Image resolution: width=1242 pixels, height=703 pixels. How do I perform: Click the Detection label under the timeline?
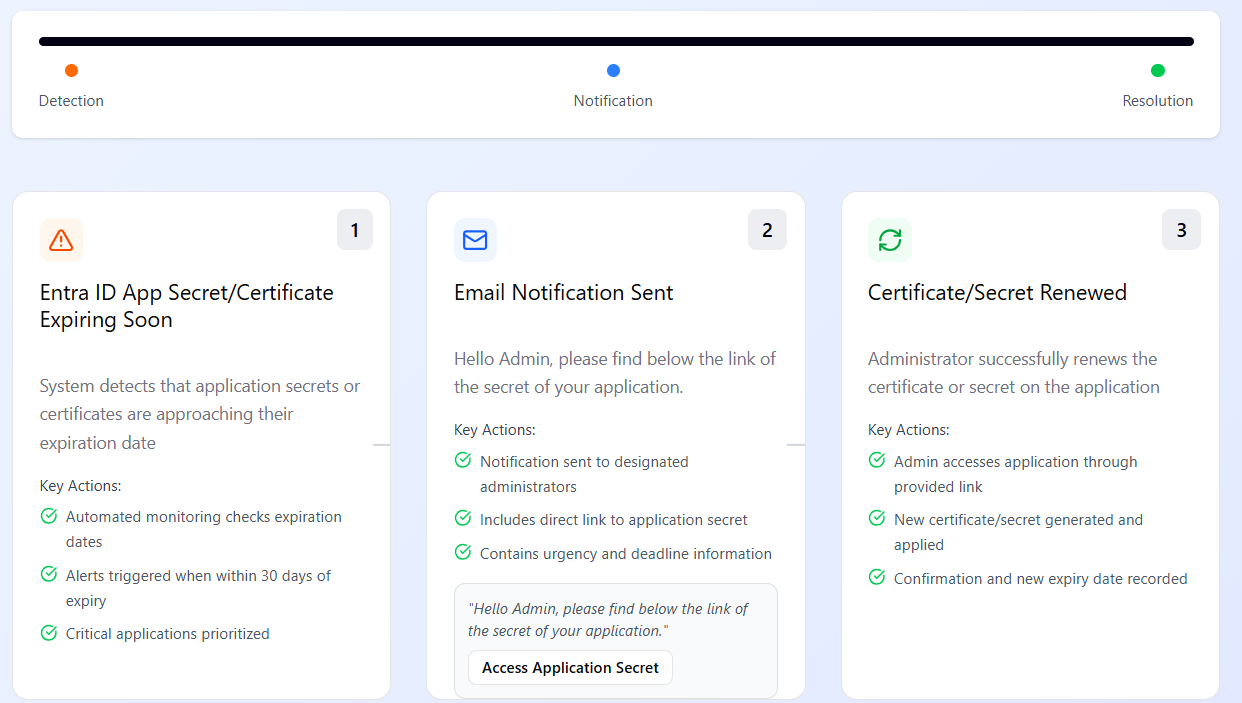tap(71, 101)
